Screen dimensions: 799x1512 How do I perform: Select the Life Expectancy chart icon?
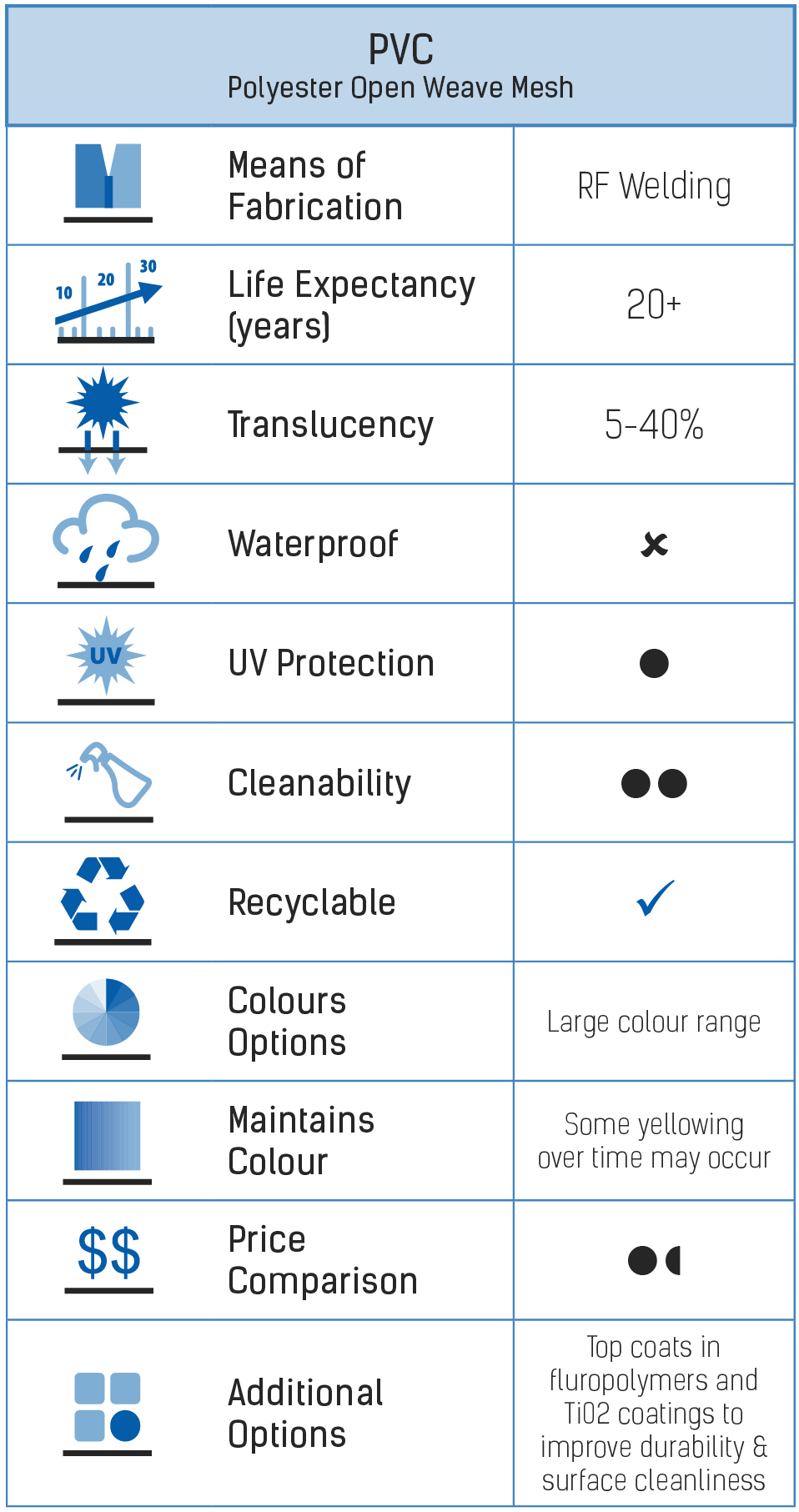point(108,301)
